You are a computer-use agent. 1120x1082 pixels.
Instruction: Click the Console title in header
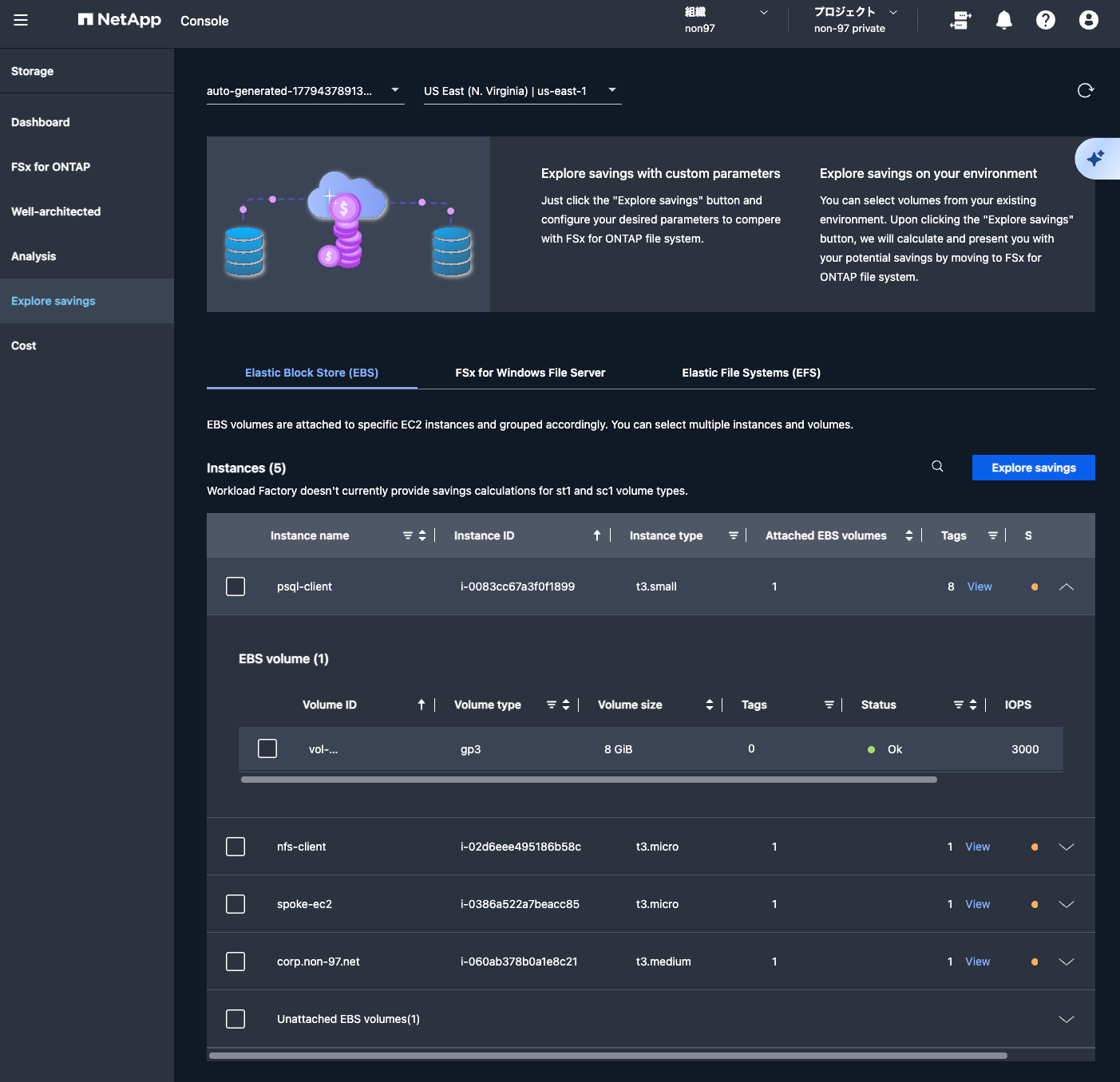pos(204,21)
